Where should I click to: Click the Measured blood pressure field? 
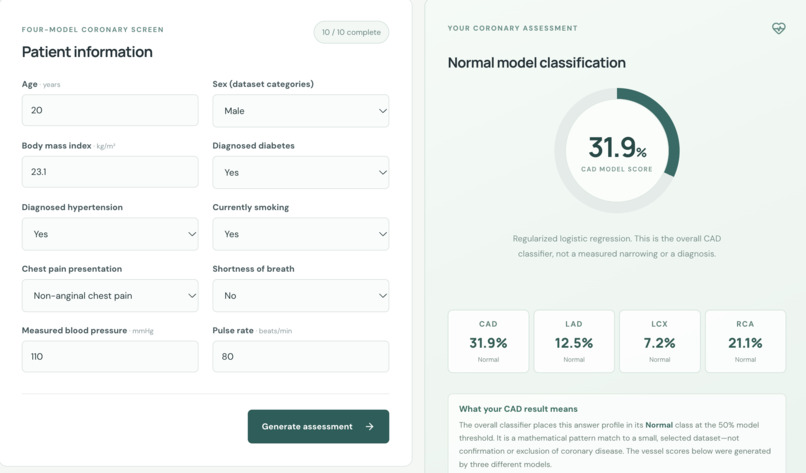coord(110,356)
